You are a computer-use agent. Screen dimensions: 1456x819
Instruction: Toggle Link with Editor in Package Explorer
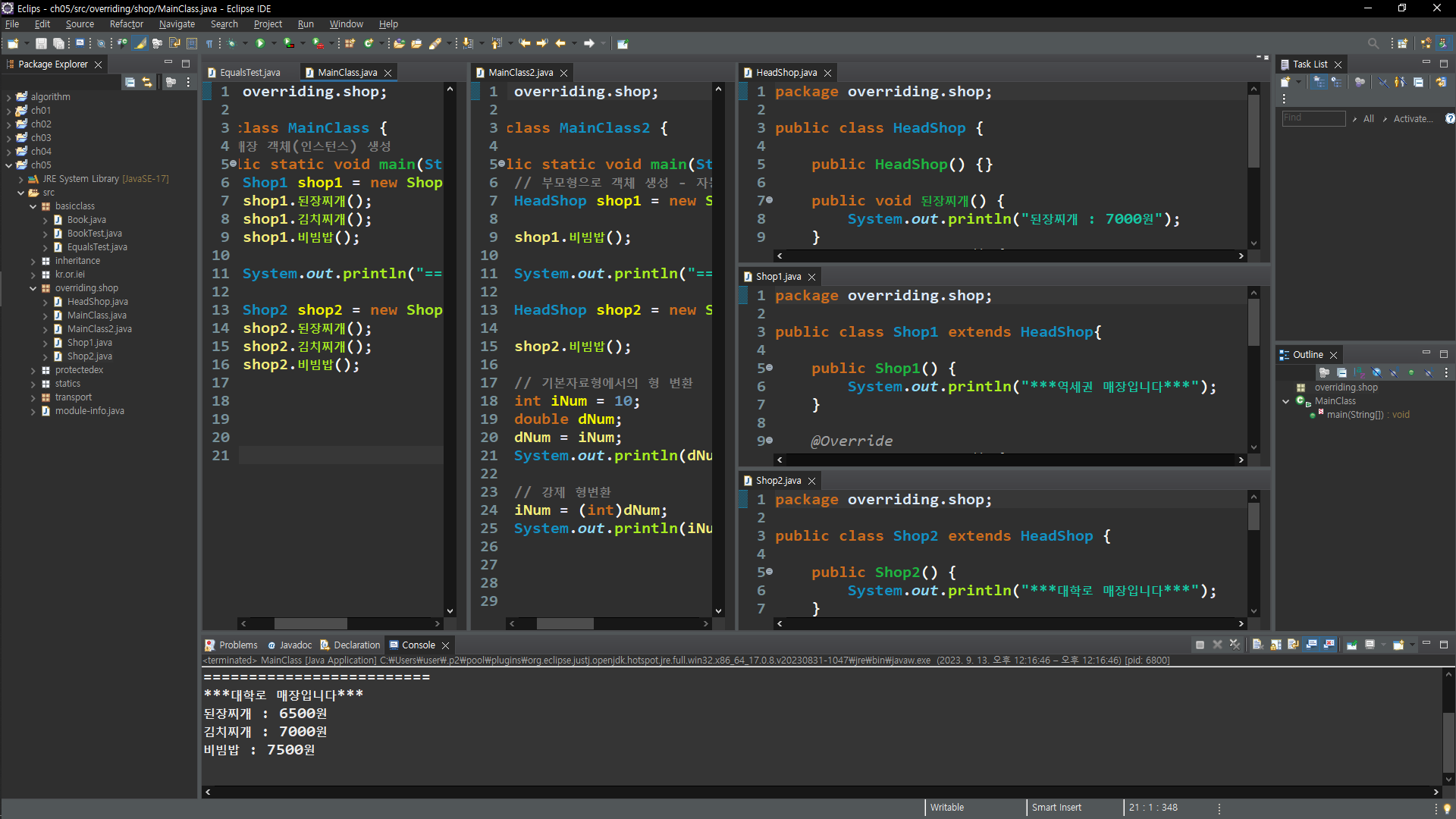147,82
